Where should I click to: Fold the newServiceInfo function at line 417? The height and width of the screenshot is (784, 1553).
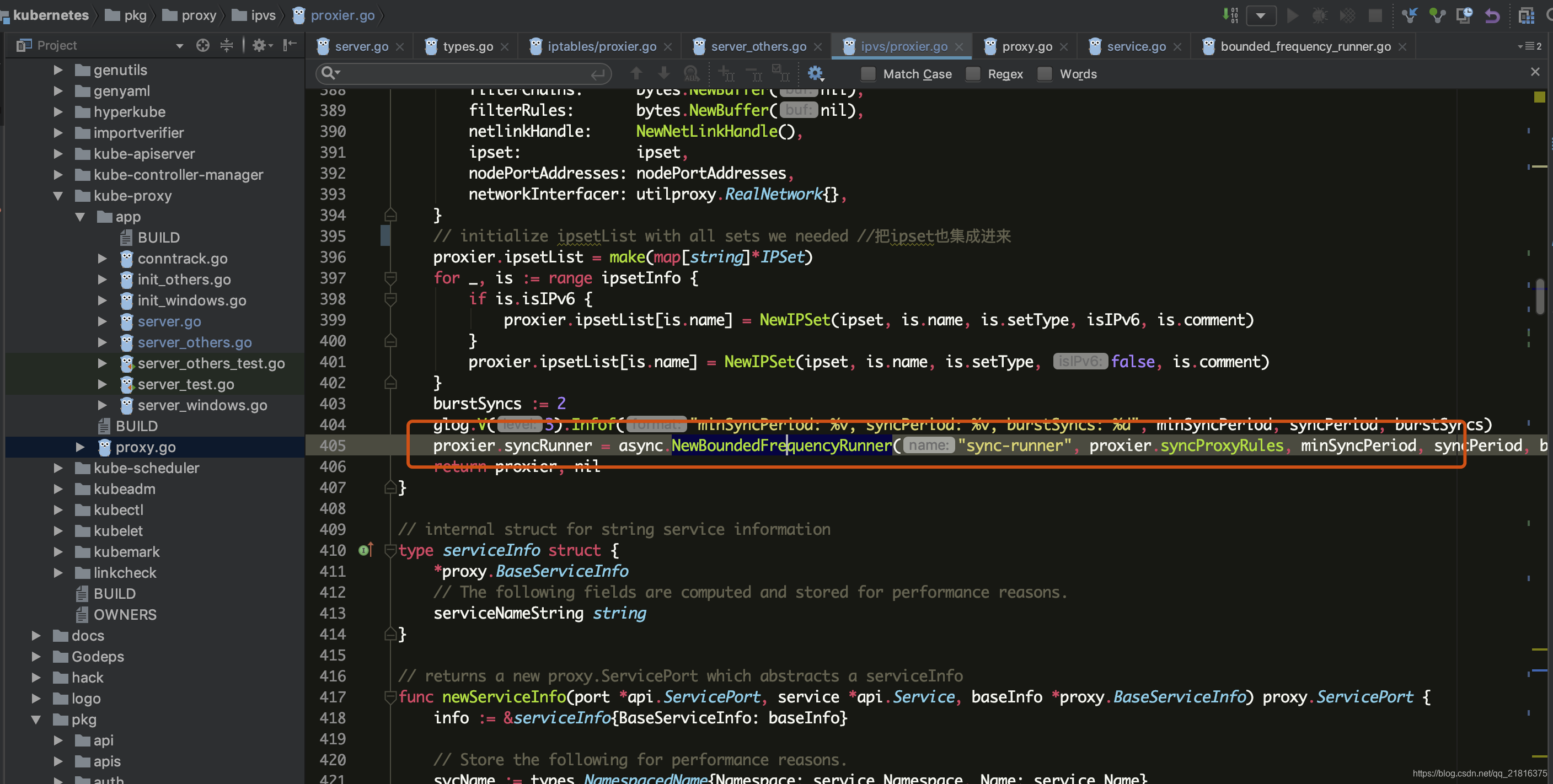(x=390, y=697)
